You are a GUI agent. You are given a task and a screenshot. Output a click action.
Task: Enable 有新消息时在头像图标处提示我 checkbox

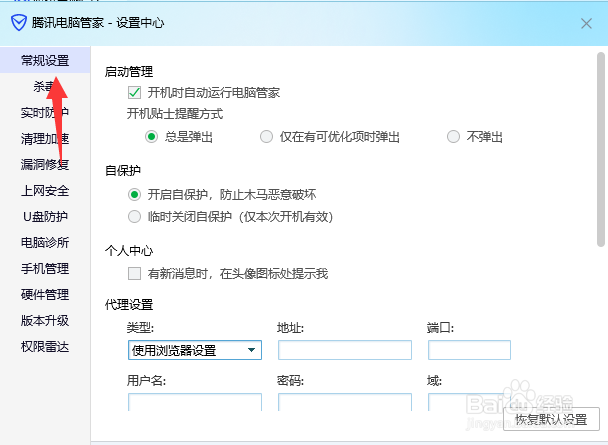point(135,273)
